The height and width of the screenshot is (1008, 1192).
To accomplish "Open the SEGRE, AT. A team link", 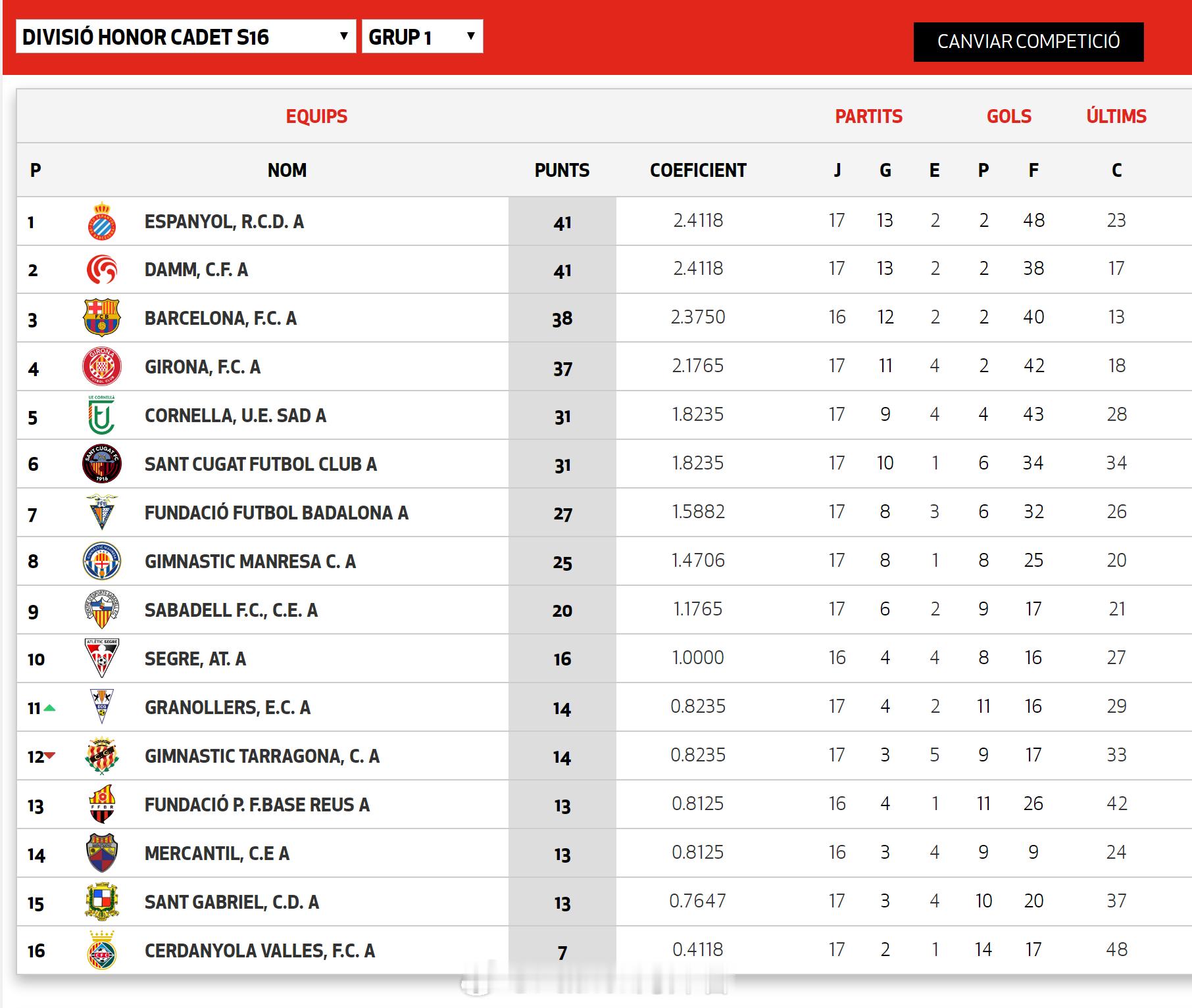I will point(195,659).
